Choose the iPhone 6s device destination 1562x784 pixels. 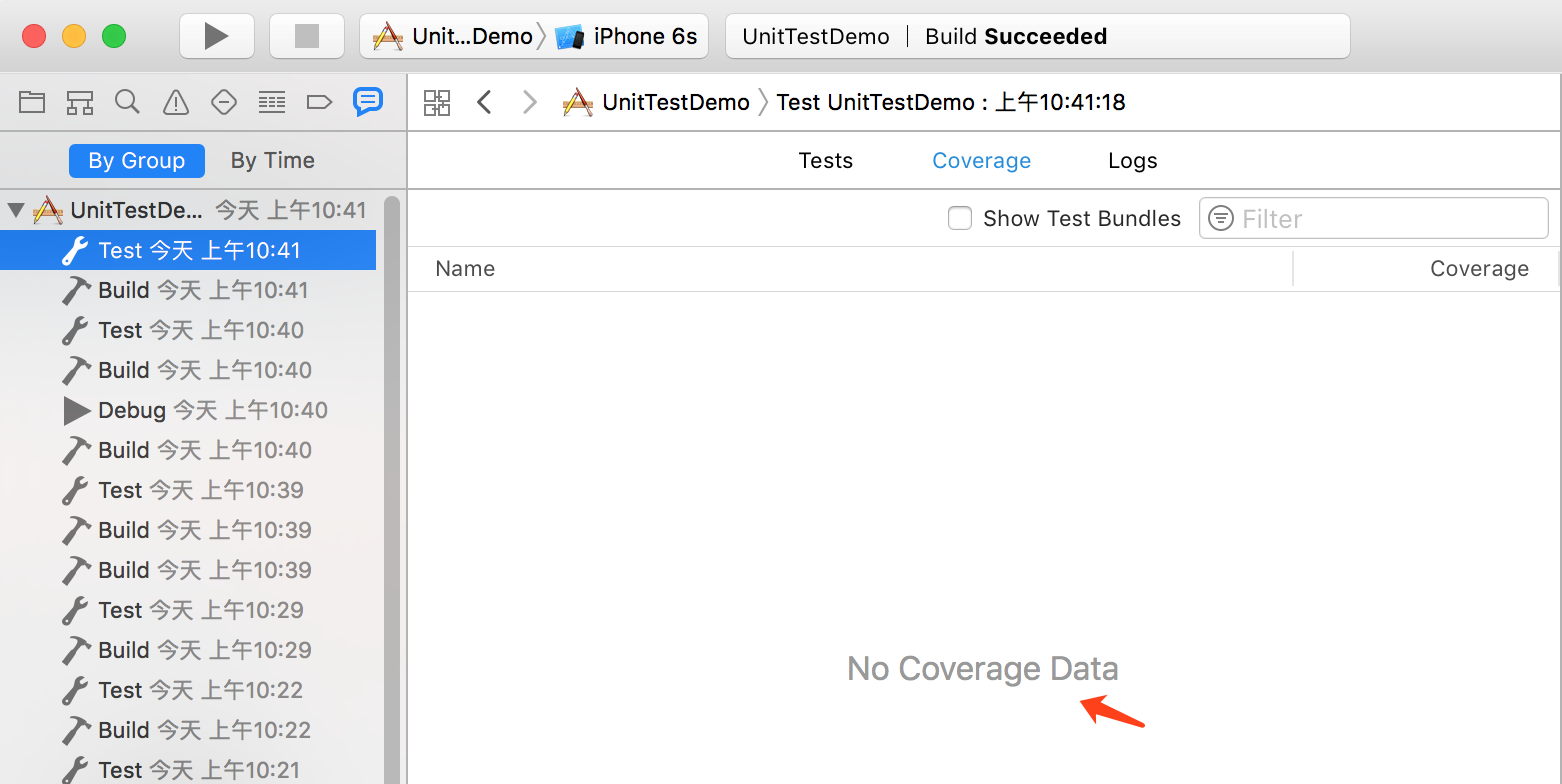pyautogui.click(x=627, y=37)
